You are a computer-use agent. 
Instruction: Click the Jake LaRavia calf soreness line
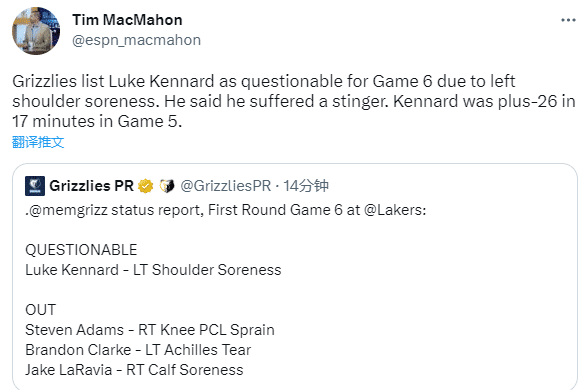pyautogui.click(x=134, y=370)
